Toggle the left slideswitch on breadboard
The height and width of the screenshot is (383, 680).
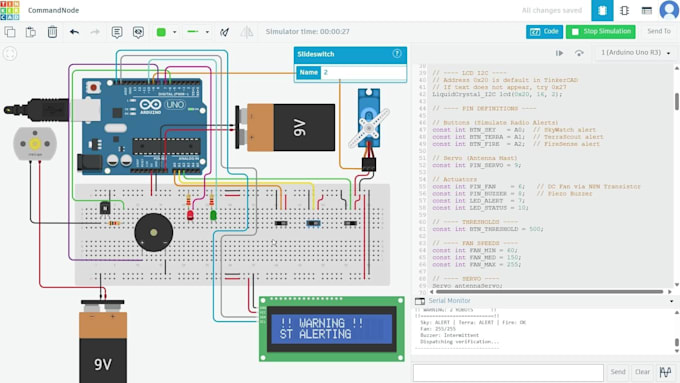point(281,223)
